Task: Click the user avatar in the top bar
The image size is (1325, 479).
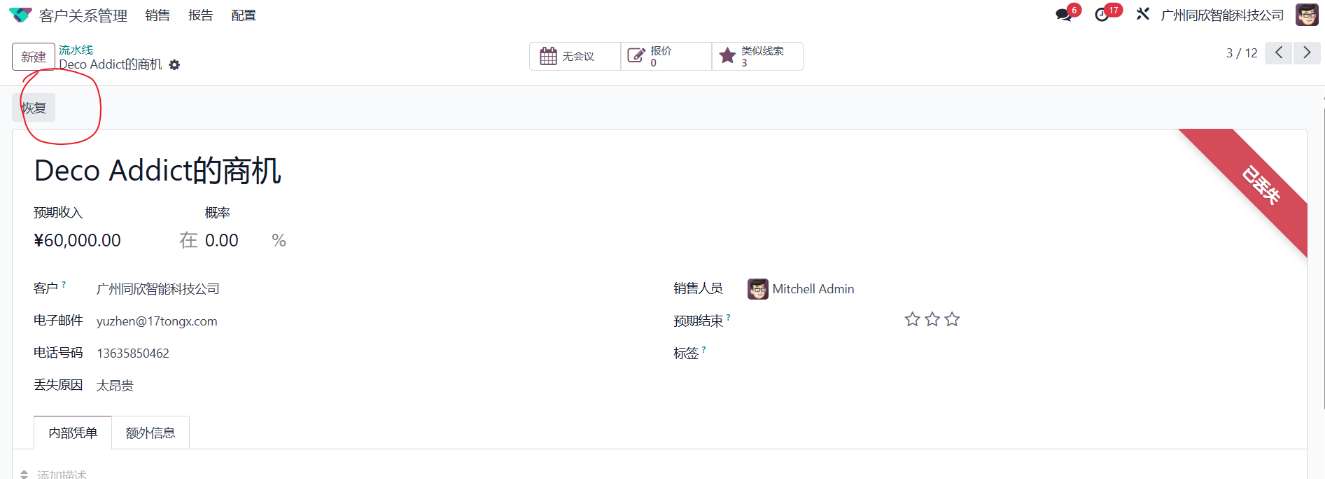Action: point(1307,15)
